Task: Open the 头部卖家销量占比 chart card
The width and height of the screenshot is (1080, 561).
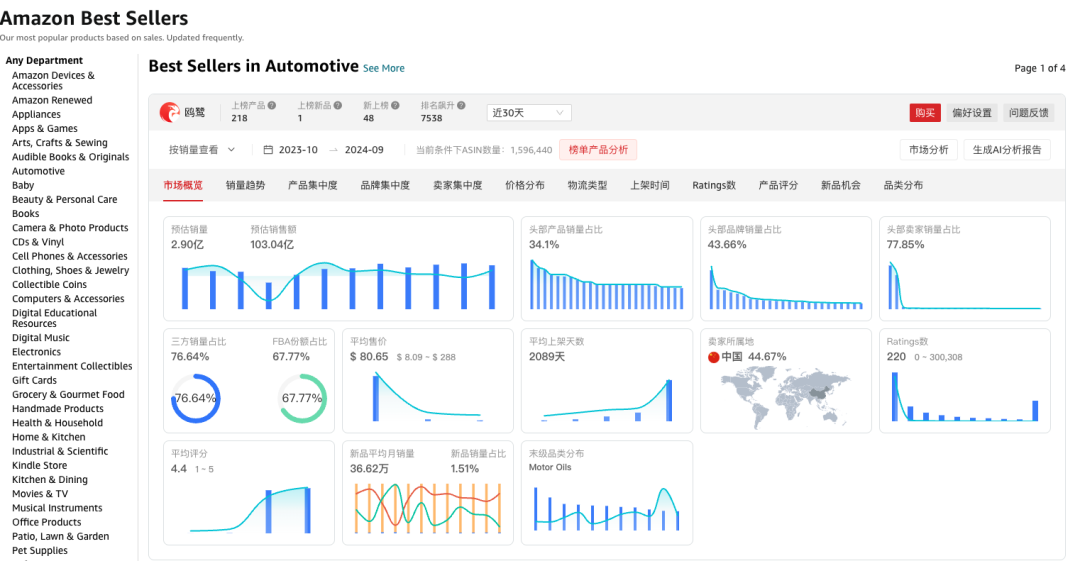Action: 965,269
